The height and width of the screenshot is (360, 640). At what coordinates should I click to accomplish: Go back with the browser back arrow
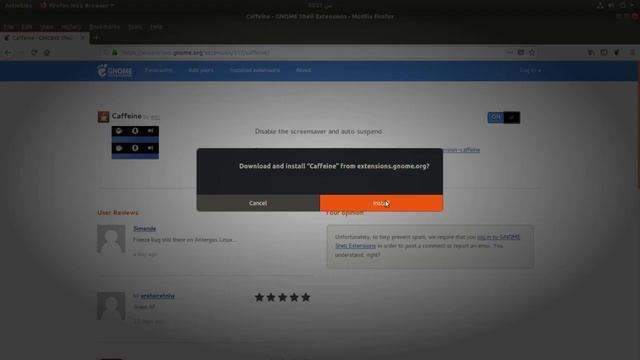pos(8,52)
